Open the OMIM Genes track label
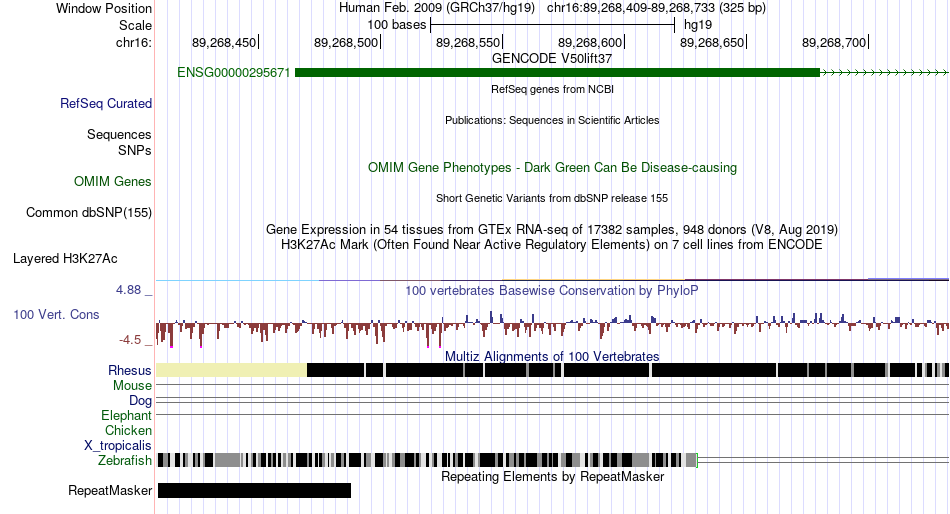Screen dimensions: 950x514 (x=113, y=182)
